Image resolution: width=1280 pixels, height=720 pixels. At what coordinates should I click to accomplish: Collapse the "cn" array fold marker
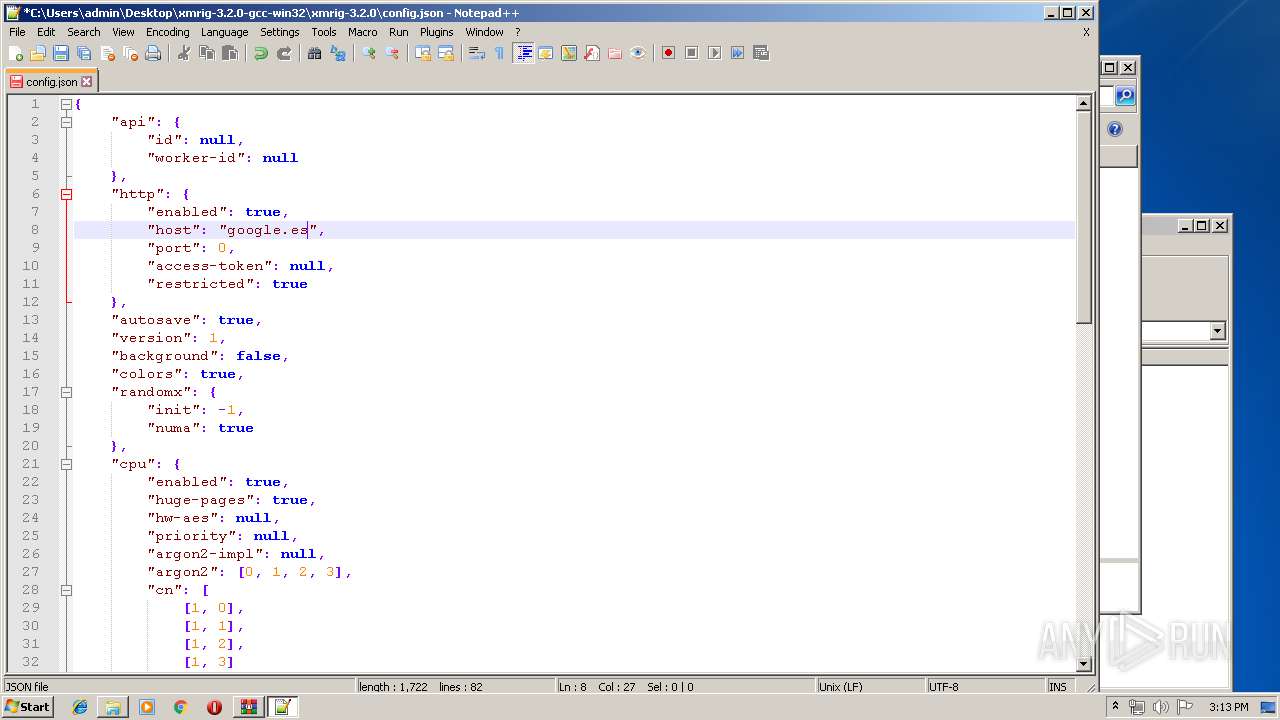click(x=67, y=590)
